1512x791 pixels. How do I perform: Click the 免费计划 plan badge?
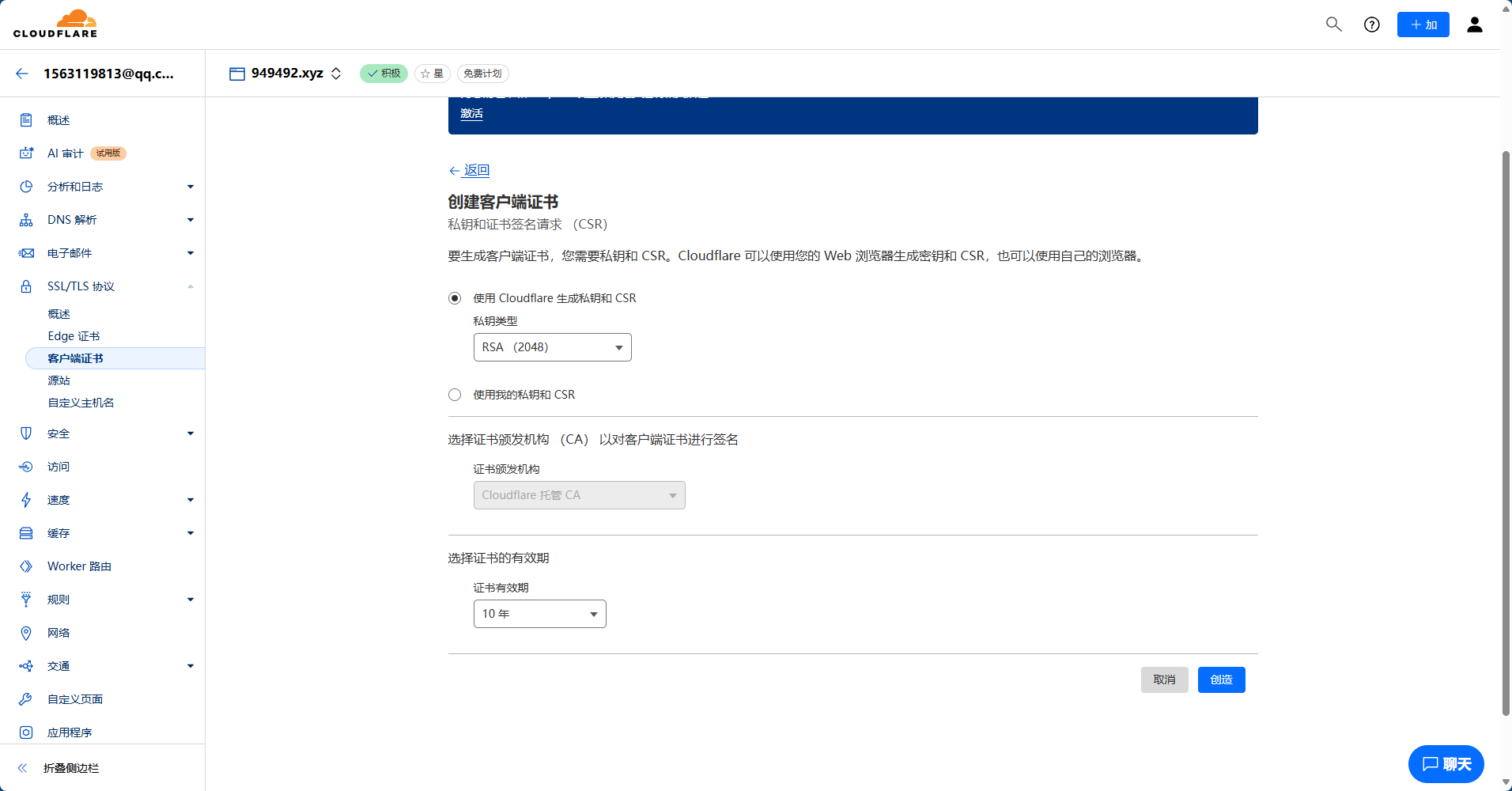click(x=482, y=74)
